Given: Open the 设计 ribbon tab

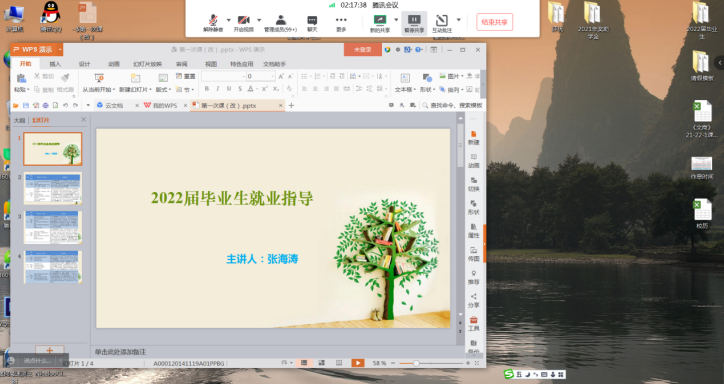Looking at the screenshot, I should tap(84, 64).
